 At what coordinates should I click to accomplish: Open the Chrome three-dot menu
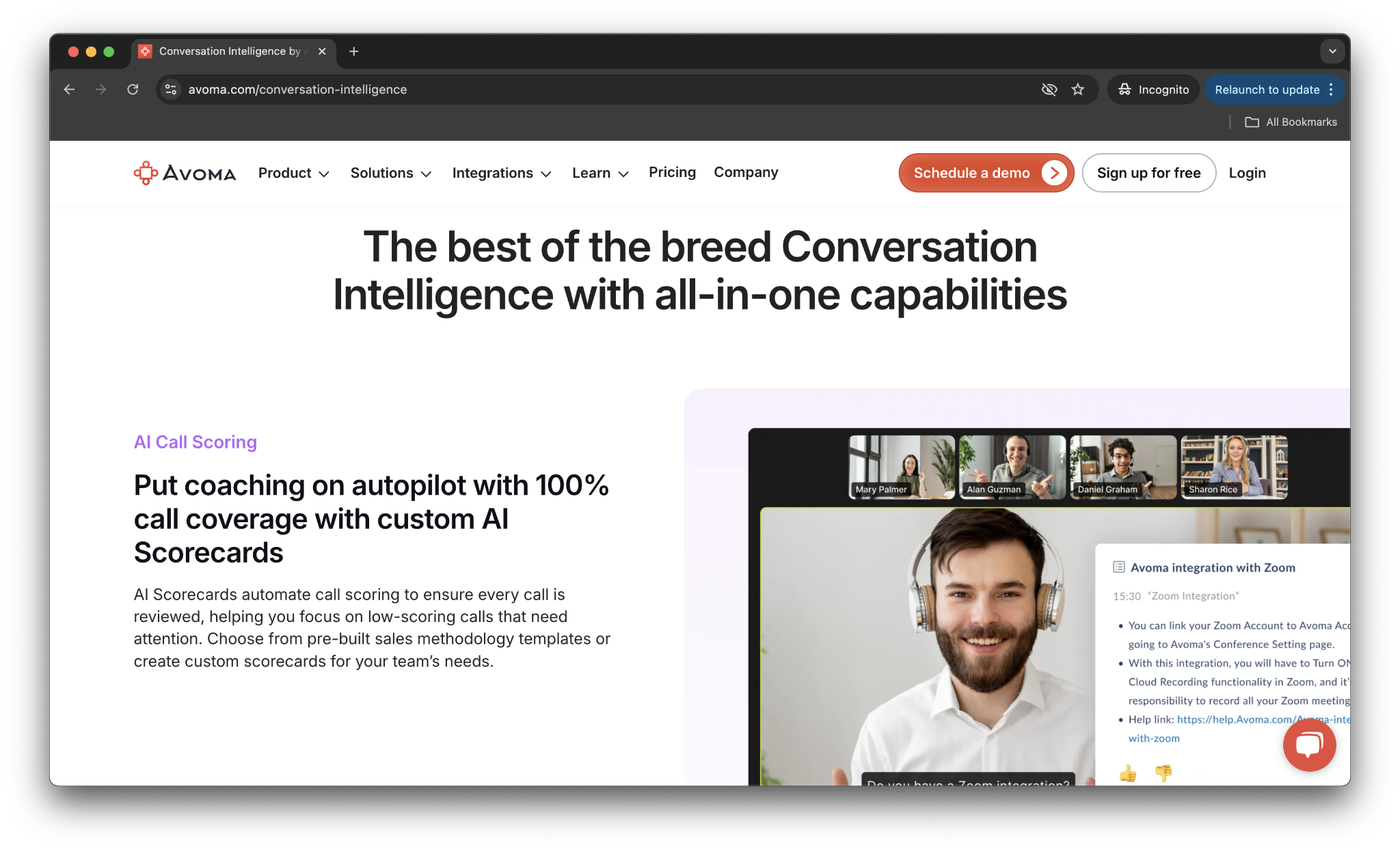pos(1331,90)
